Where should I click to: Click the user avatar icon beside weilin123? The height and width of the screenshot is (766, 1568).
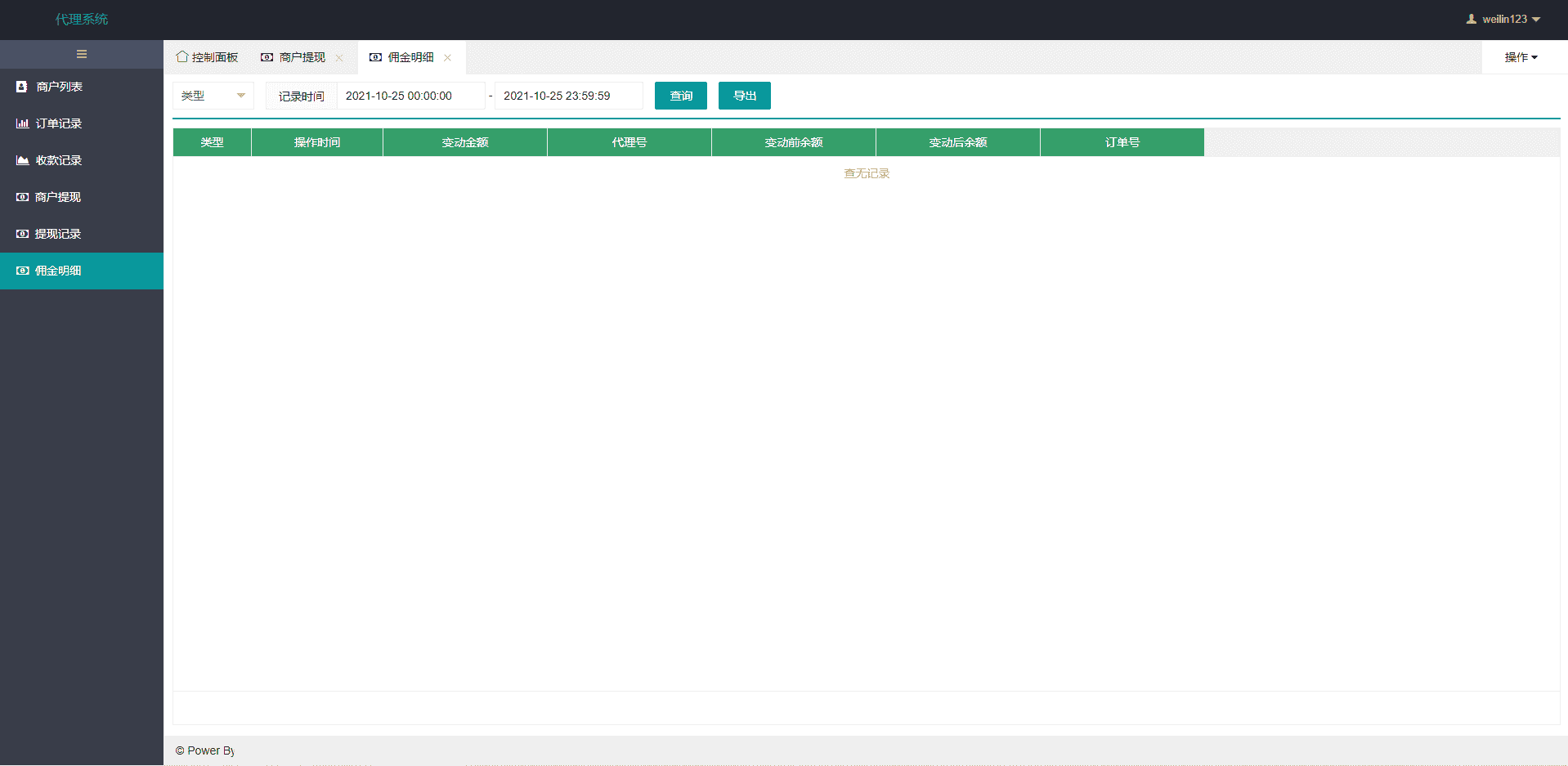point(1472,19)
